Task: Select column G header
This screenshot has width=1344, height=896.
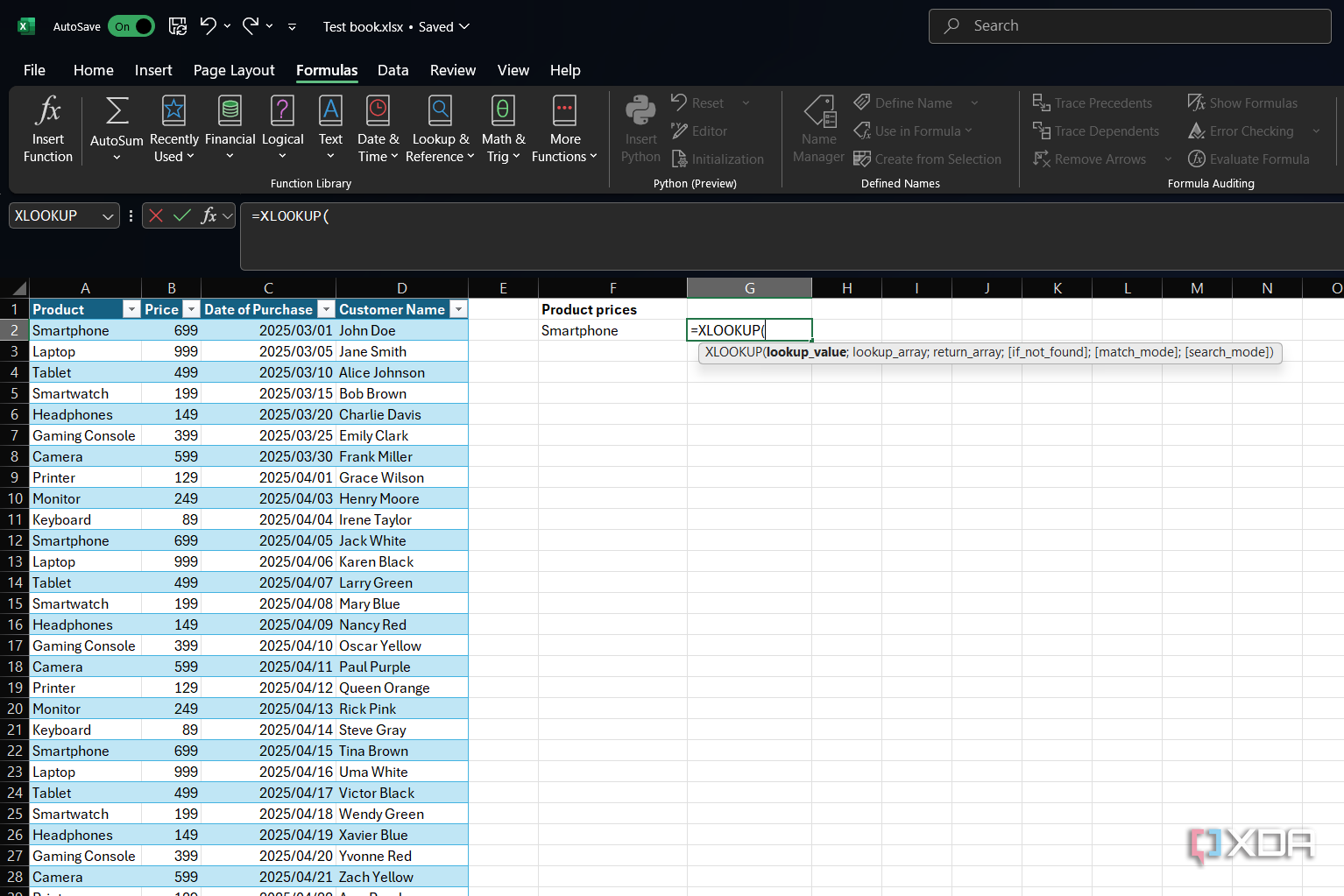Action: (749, 288)
